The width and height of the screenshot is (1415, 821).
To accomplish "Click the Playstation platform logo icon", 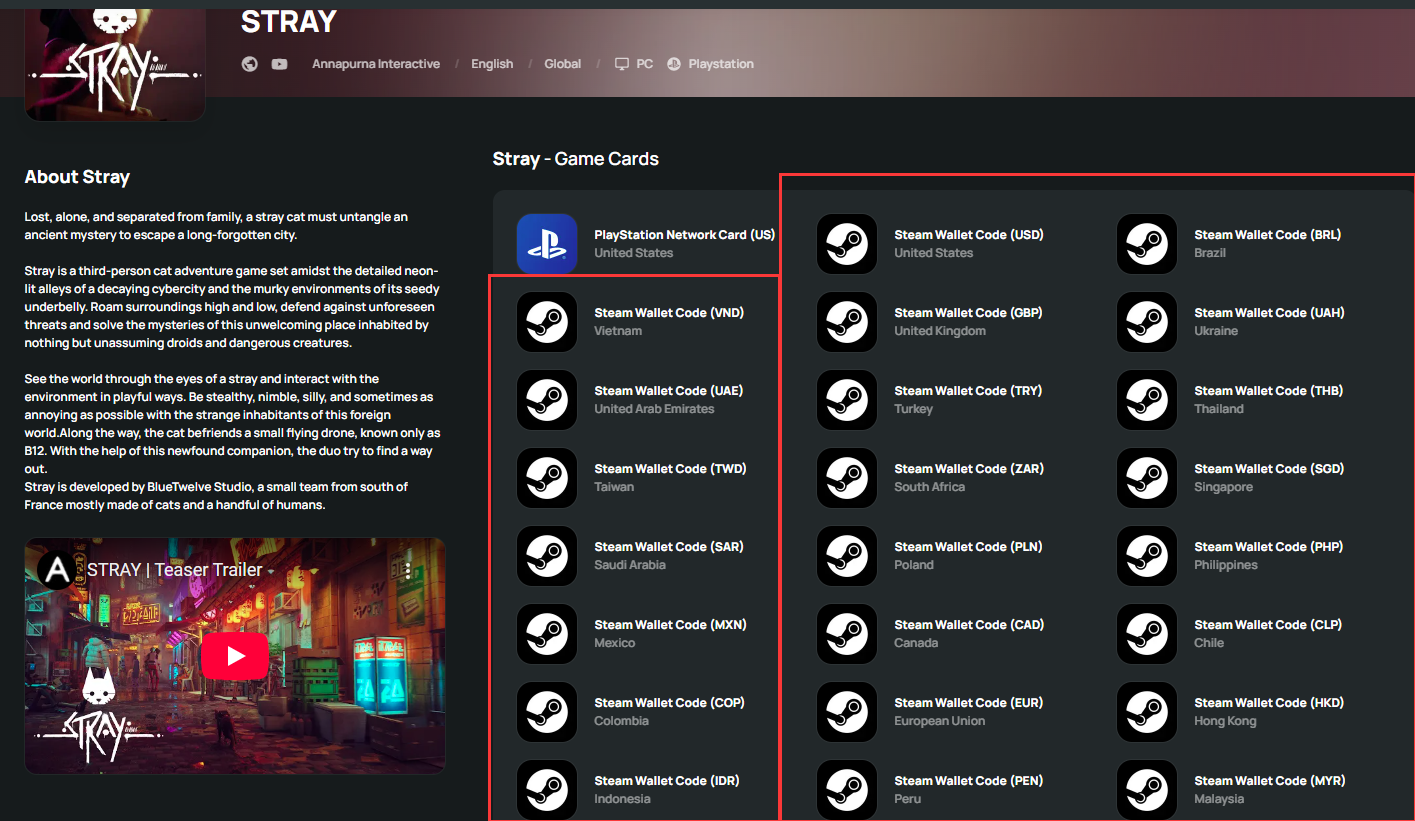I will pyautogui.click(x=674, y=64).
